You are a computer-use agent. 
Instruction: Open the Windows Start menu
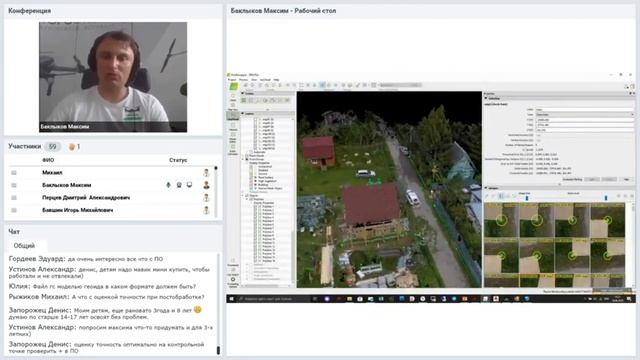click(231, 299)
